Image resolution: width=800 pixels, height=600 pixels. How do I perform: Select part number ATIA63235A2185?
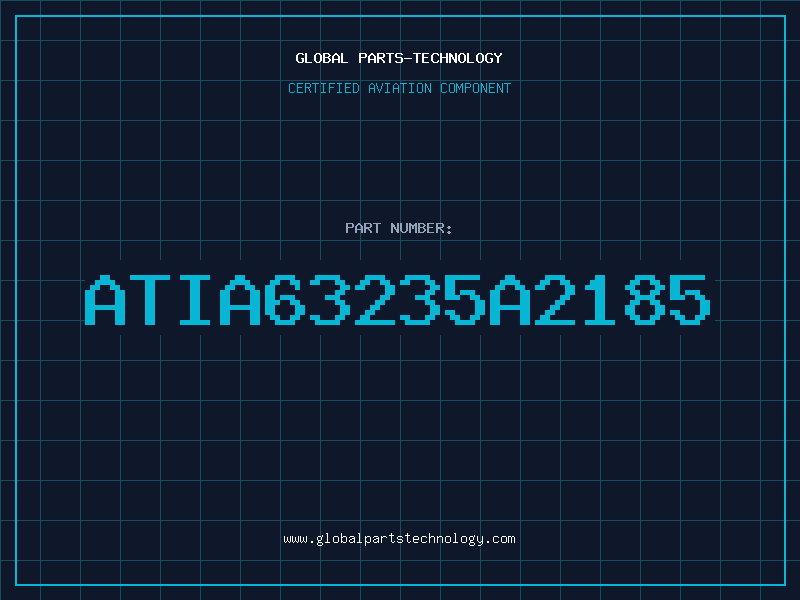click(397, 299)
